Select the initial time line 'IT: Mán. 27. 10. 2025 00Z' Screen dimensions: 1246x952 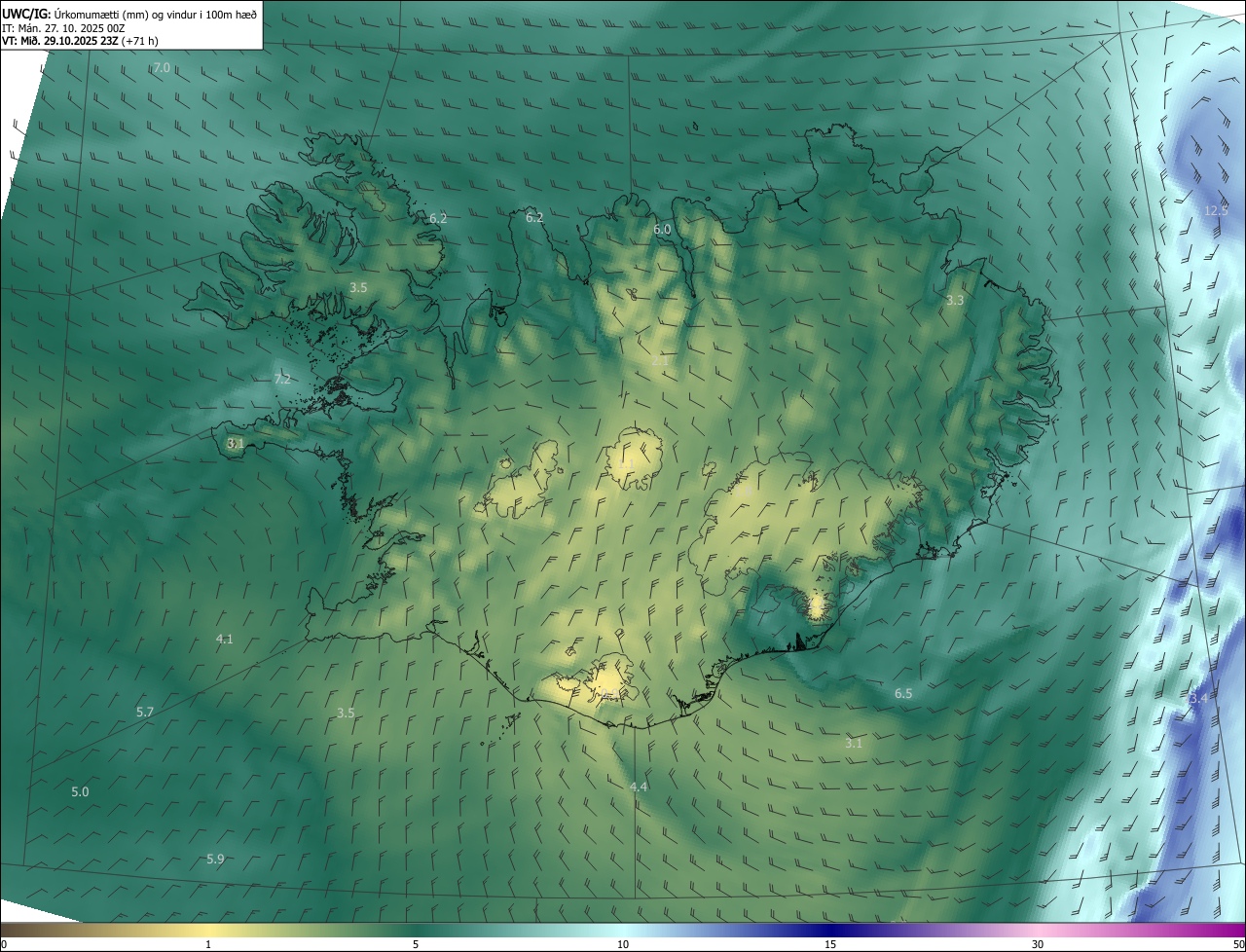tap(63, 28)
